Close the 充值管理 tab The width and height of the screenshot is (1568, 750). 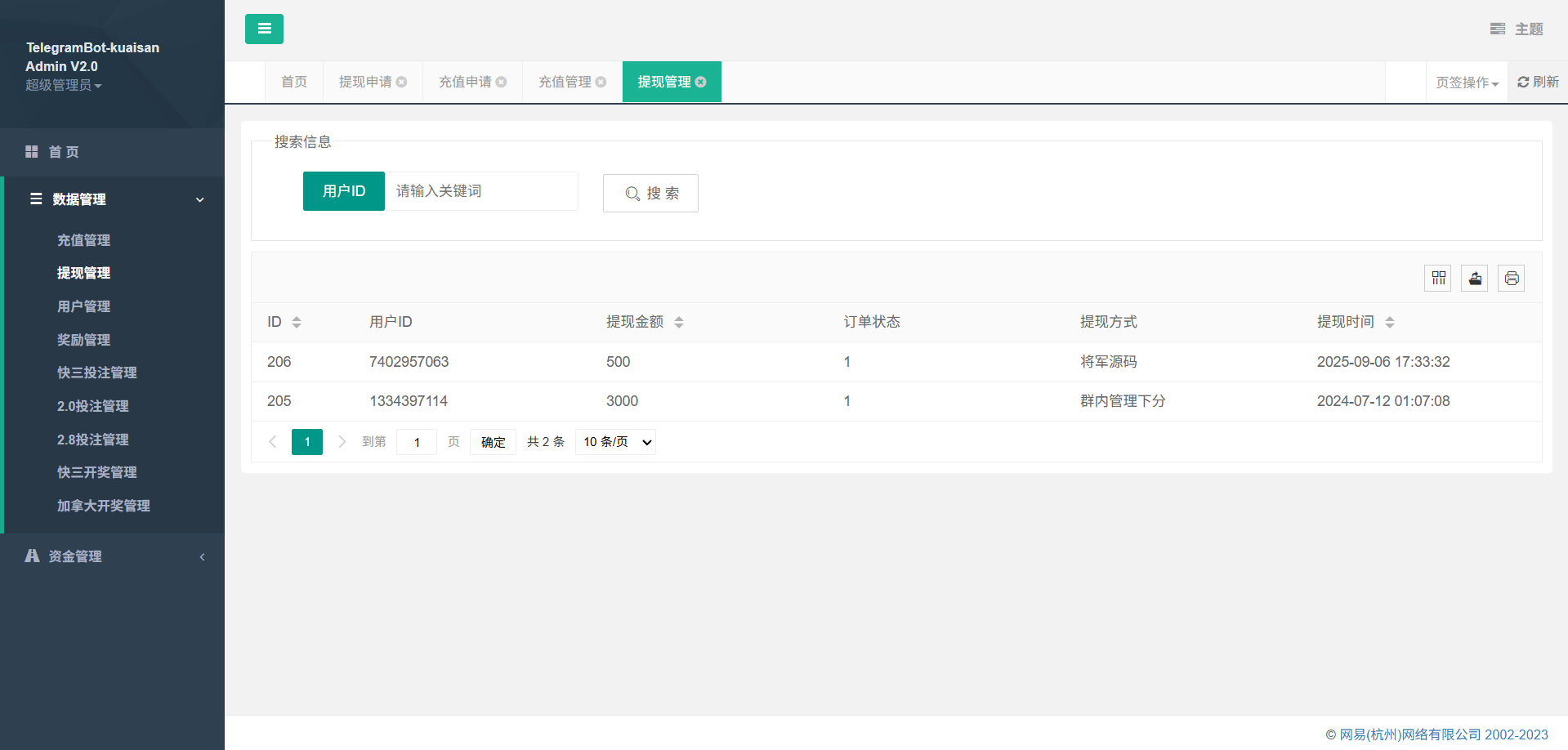coord(601,82)
